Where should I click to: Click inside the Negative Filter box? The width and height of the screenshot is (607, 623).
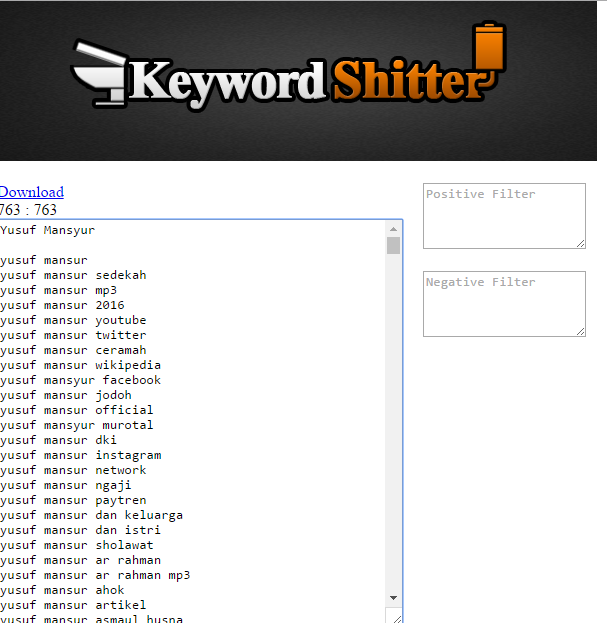coord(504,304)
